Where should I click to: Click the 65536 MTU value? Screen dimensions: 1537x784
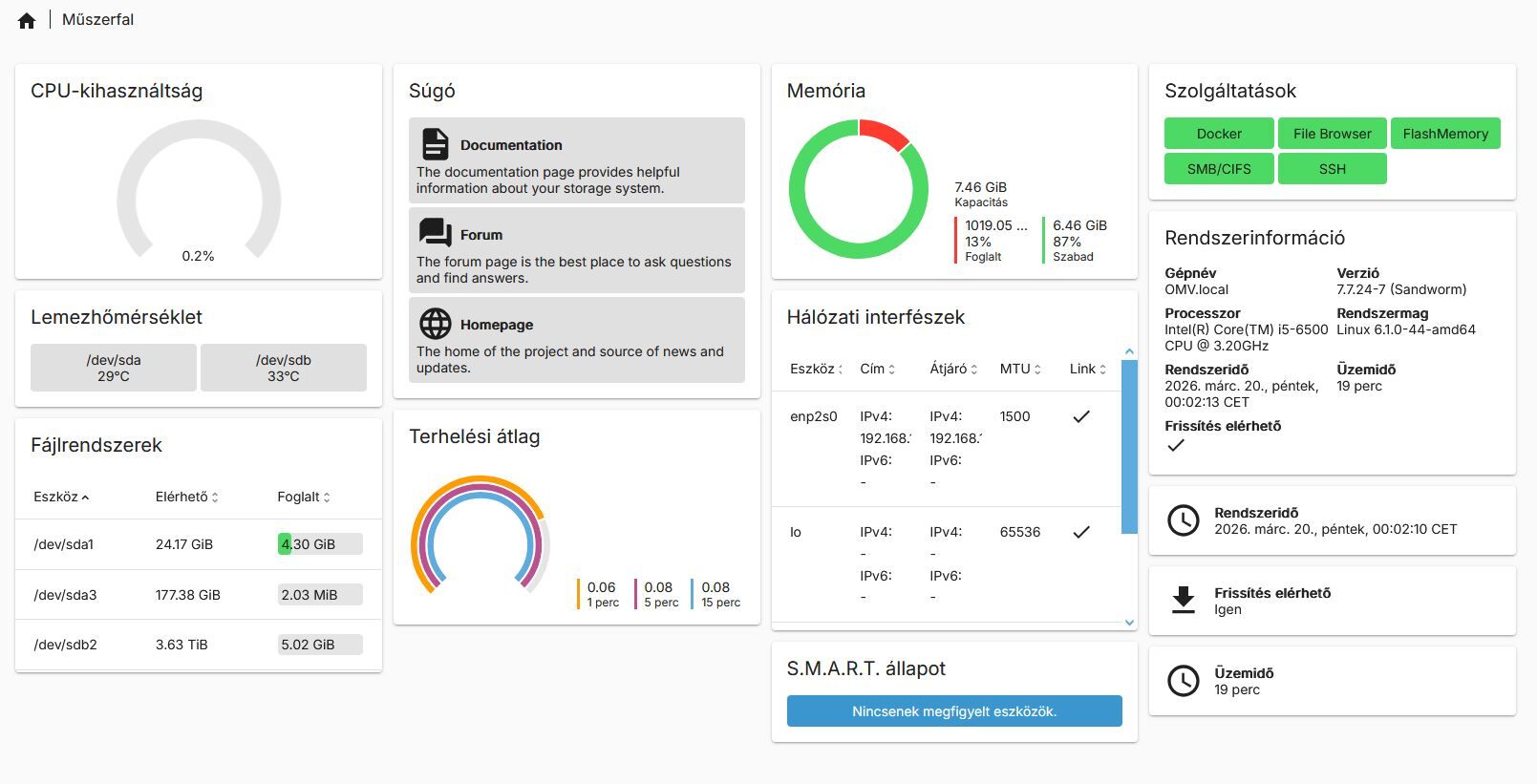[1020, 532]
